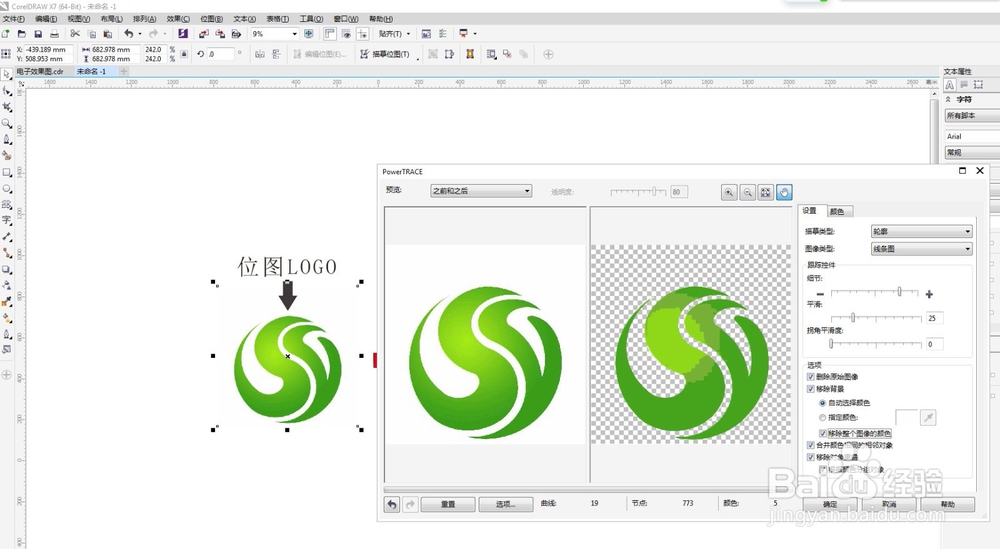Click the 拐角平滑度 slider handle
The image size is (1000, 549).
(x=831, y=344)
